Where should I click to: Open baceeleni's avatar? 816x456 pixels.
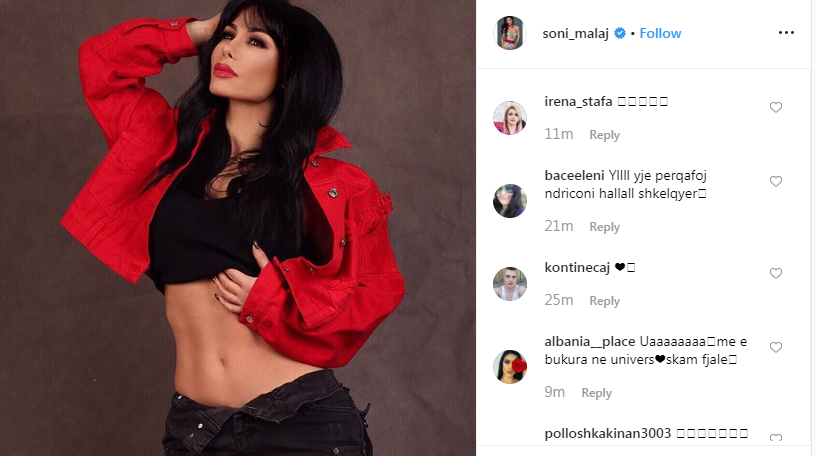click(x=509, y=200)
